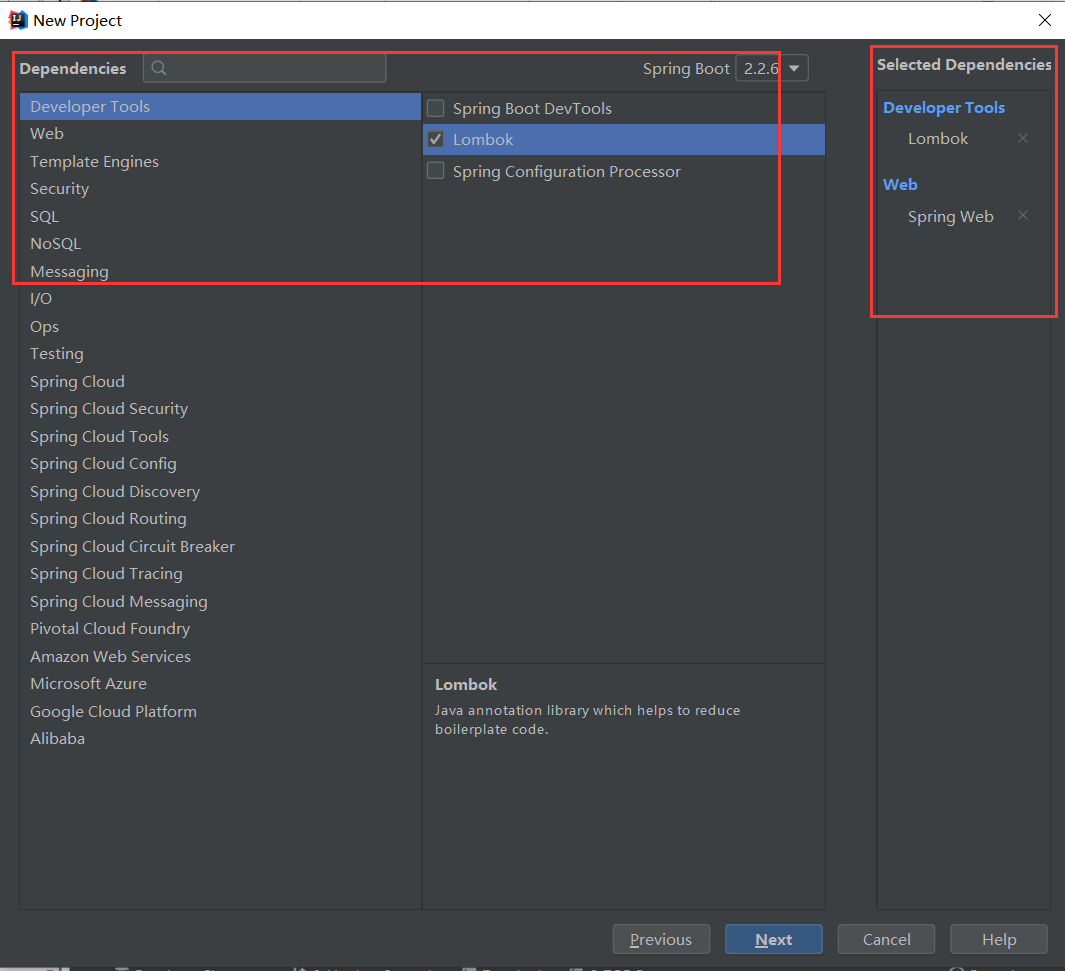Choose the Microsoft Azure category
This screenshot has height=971, width=1065.
tap(220, 684)
